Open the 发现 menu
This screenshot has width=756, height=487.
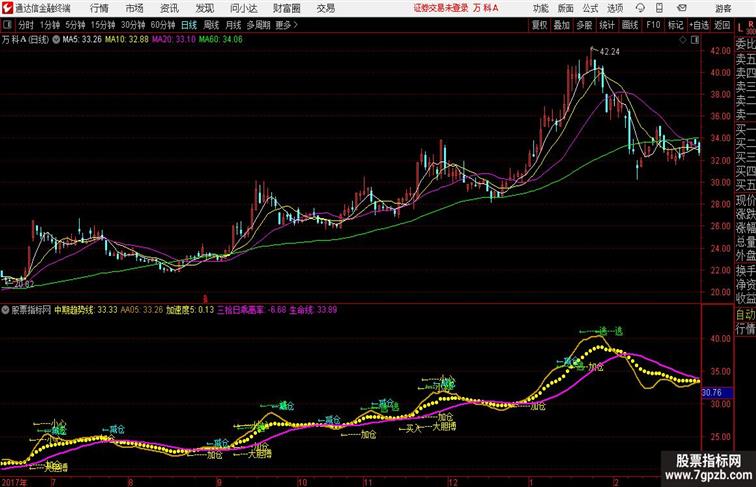[x=204, y=8]
